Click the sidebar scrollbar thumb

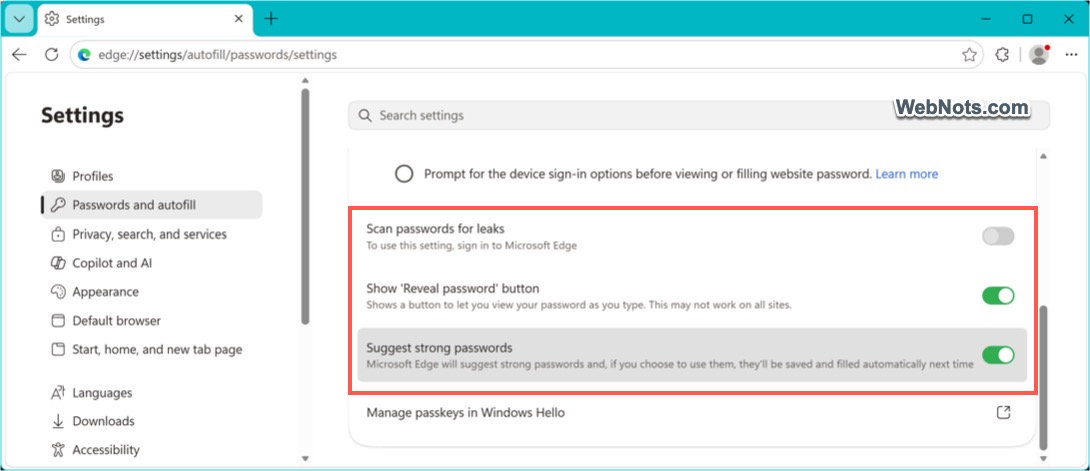(x=305, y=206)
